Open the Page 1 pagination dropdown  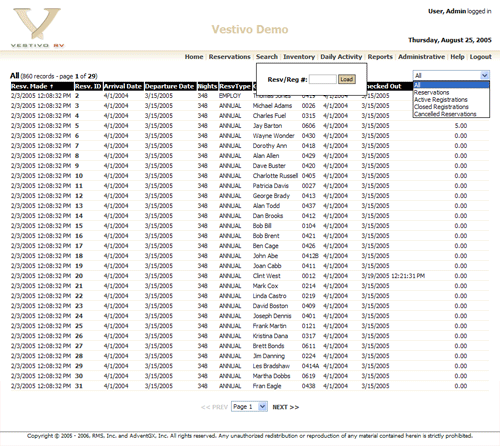(x=249, y=407)
